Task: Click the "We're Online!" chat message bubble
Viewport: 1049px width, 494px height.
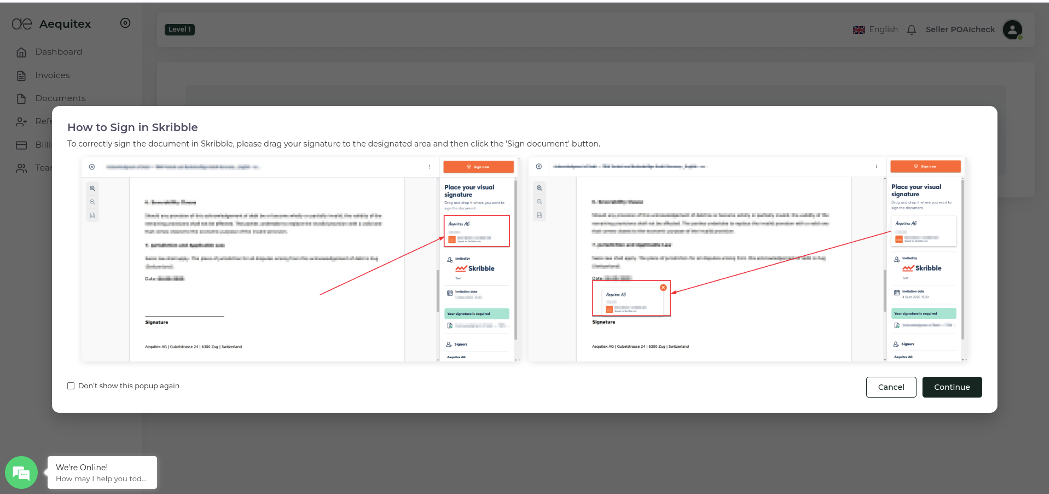Action: click(x=102, y=473)
